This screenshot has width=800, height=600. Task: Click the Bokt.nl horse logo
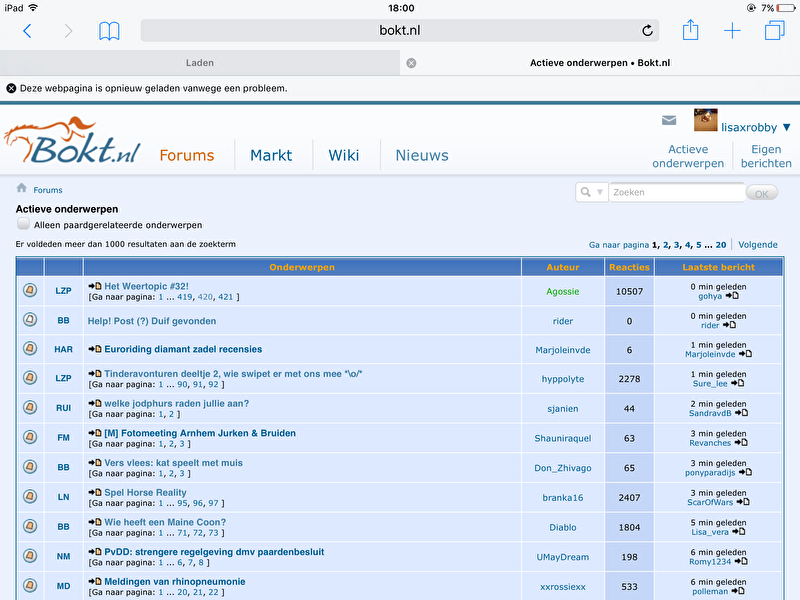(x=72, y=140)
